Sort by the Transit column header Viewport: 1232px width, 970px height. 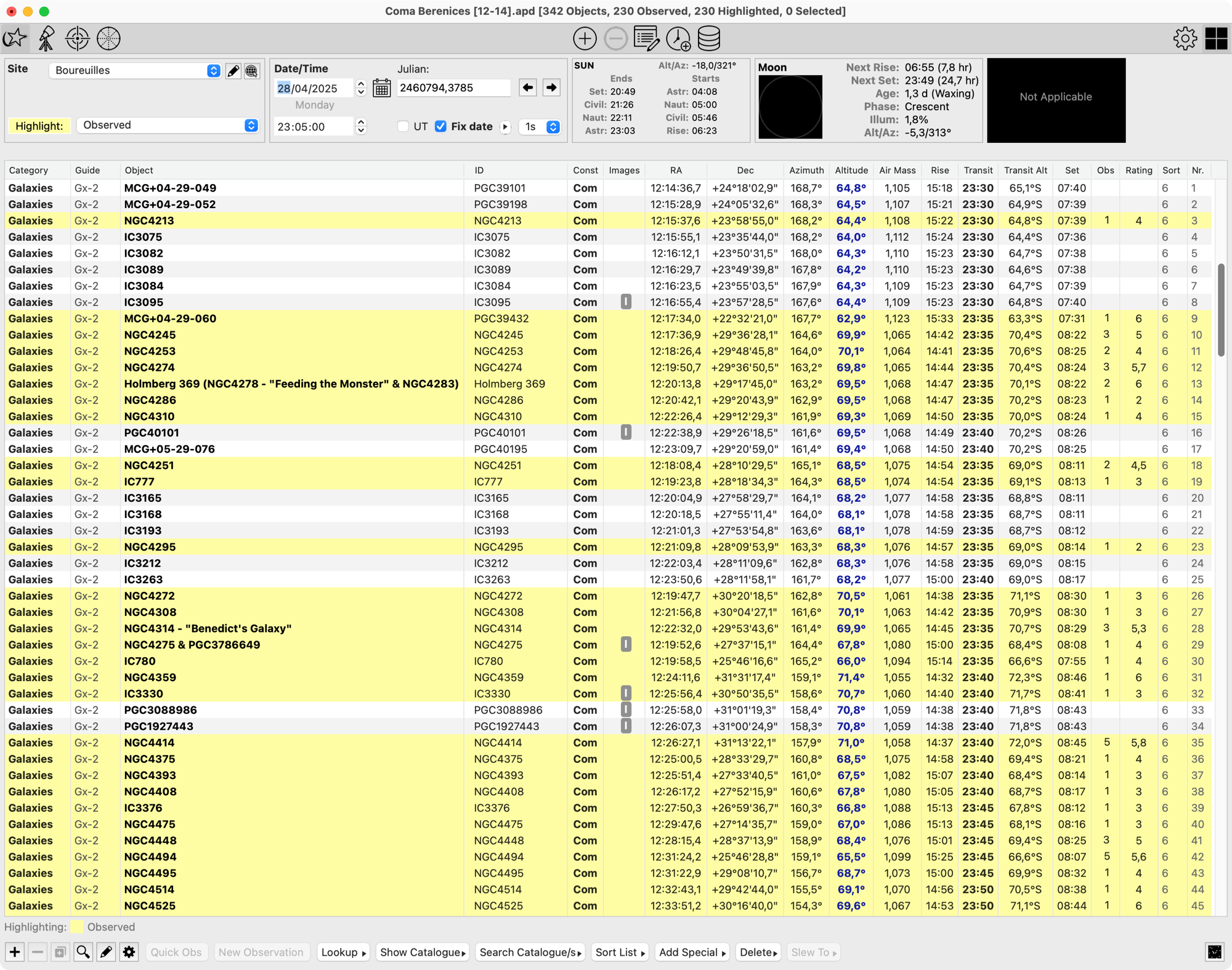point(978,170)
